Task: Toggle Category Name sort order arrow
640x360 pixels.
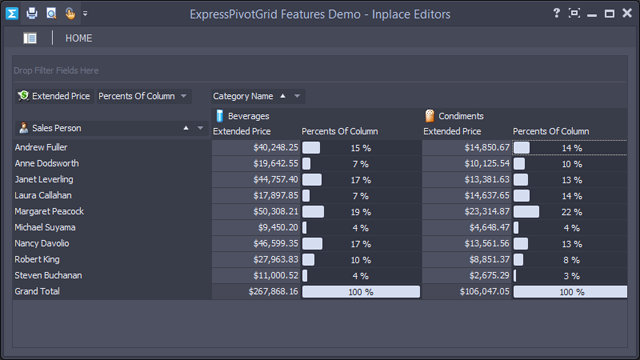Action: 283,96
